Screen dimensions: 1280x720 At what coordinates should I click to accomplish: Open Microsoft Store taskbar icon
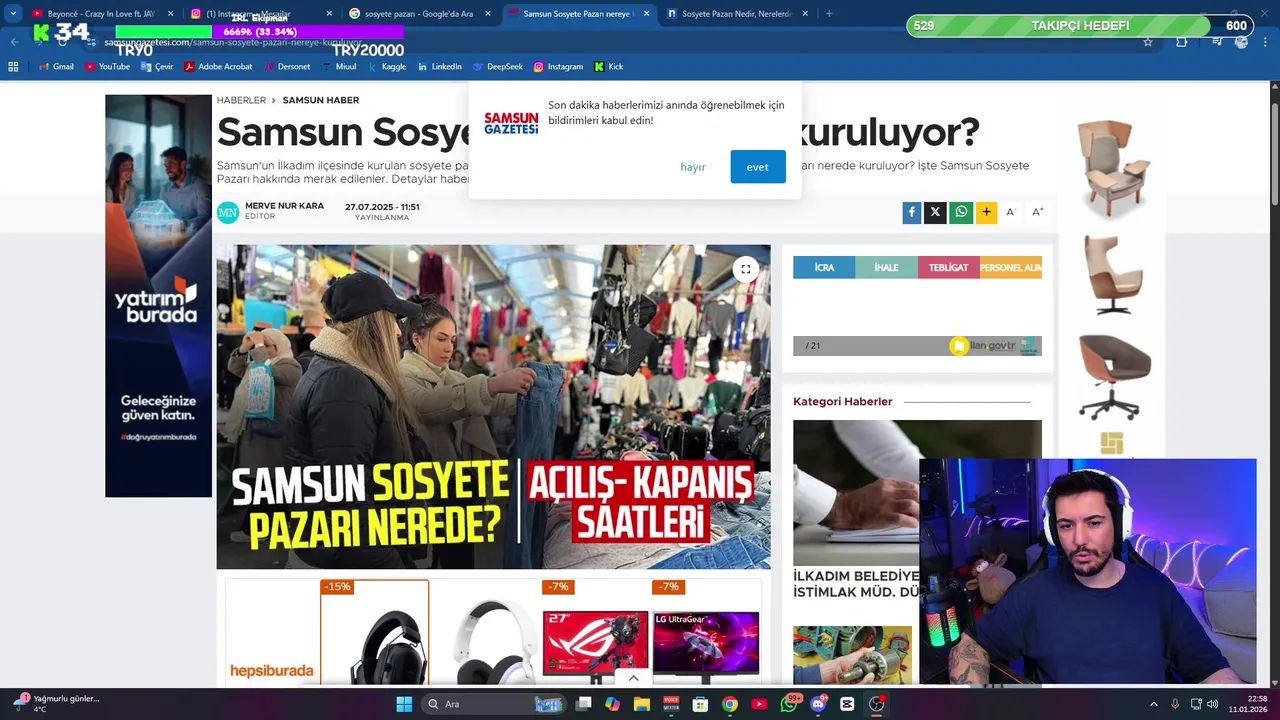[x=700, y=704]
